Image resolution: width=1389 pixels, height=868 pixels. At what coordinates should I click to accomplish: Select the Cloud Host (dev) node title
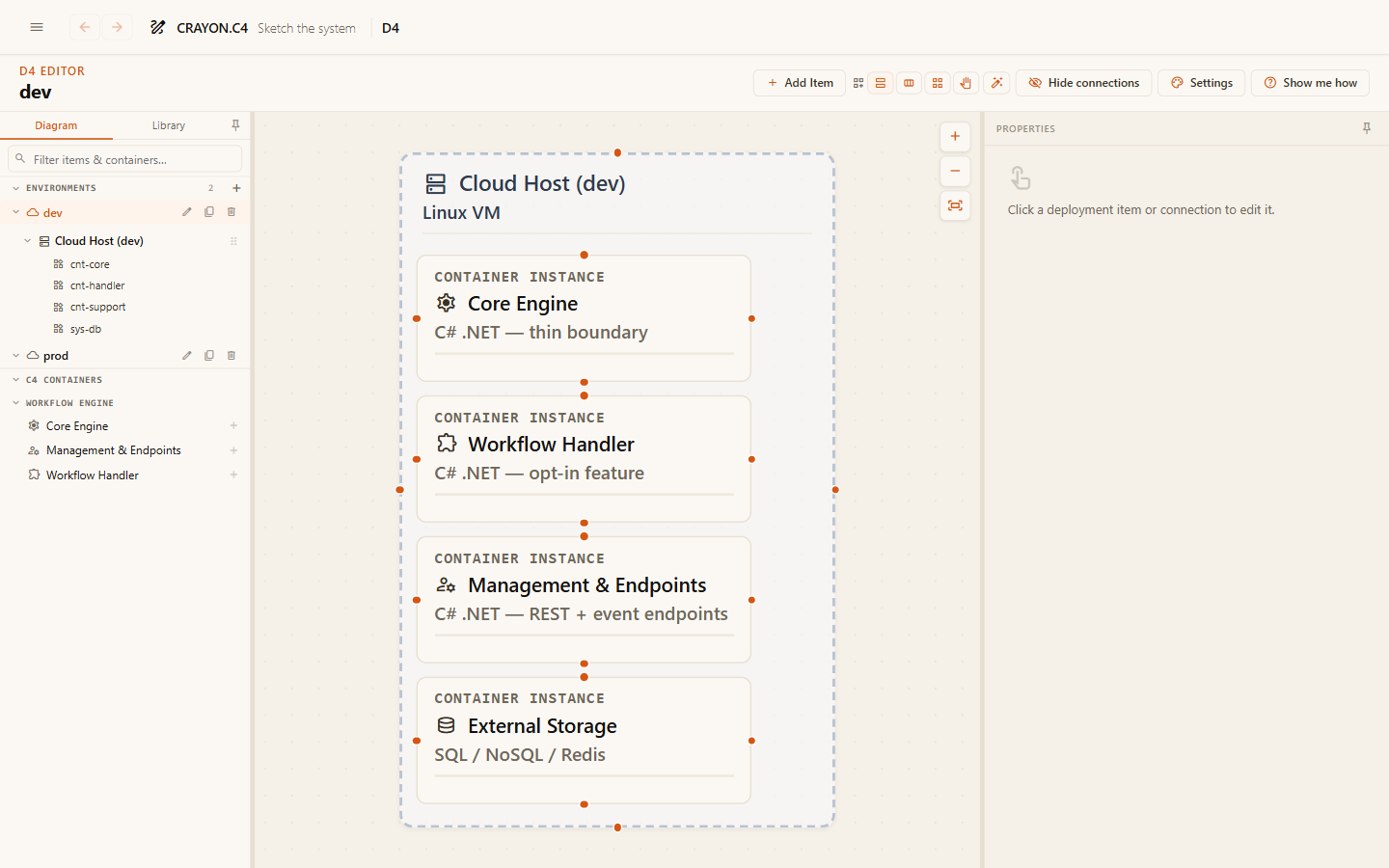coord(542,183)
